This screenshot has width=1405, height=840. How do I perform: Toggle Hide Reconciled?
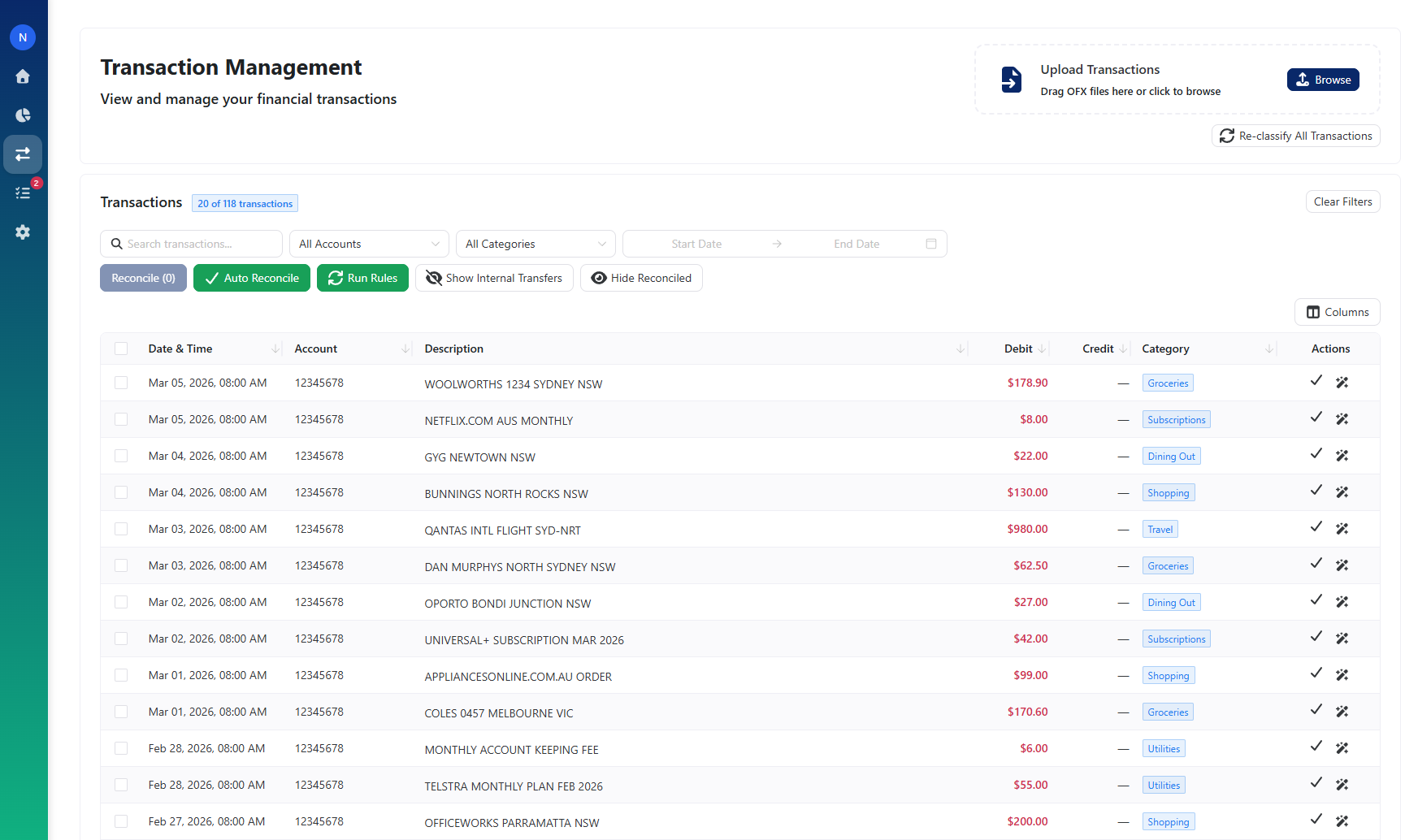[641, 278]
